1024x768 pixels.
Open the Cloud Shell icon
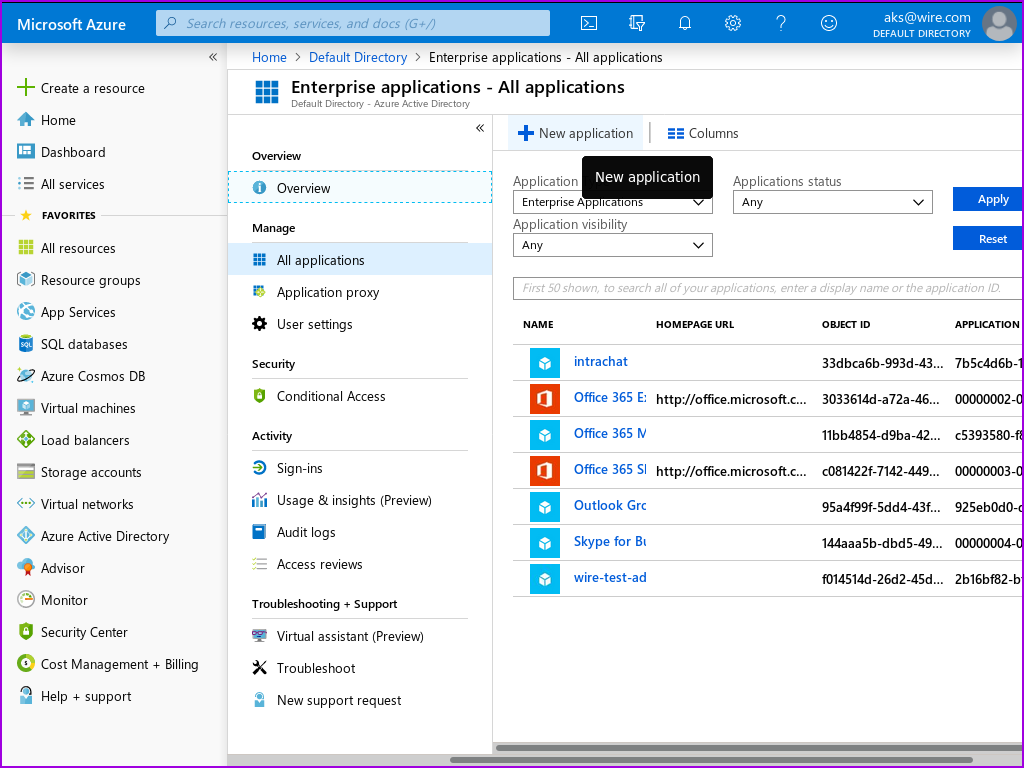[x=588, y=24]
